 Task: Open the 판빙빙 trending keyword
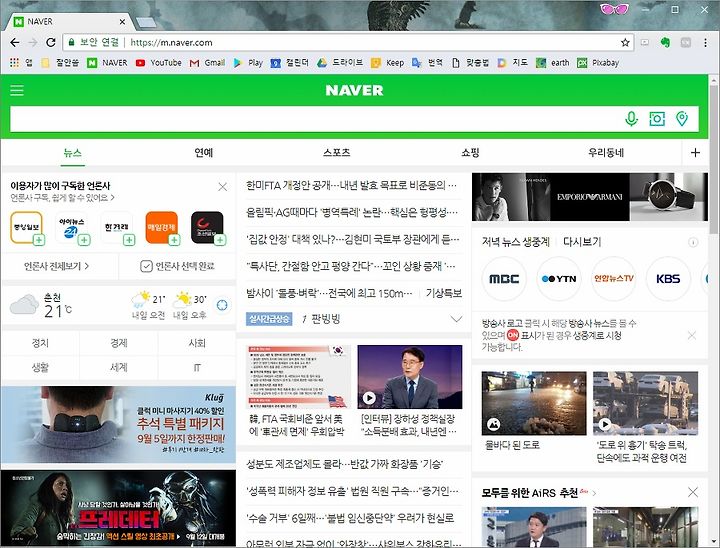coord(326,319)
